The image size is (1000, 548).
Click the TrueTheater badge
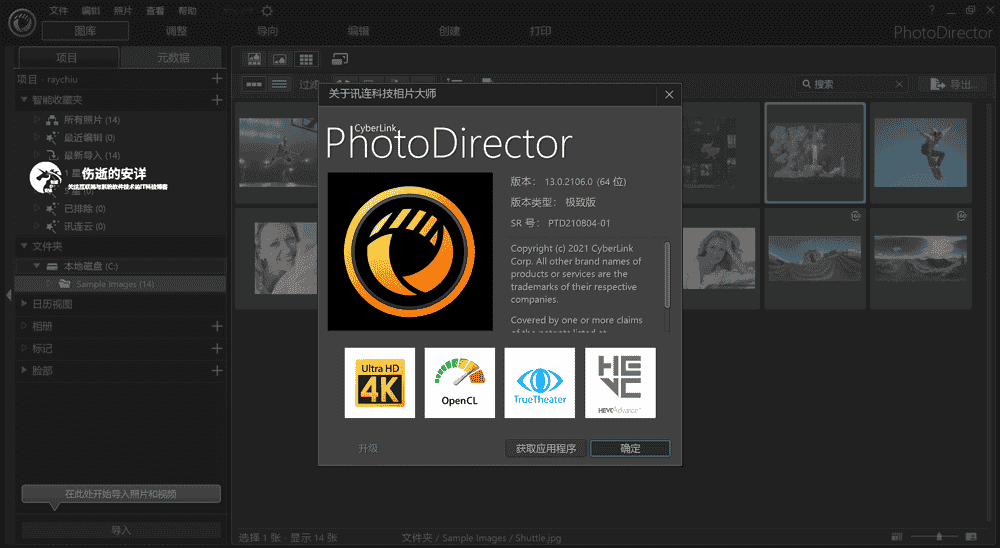coord(540,383)
